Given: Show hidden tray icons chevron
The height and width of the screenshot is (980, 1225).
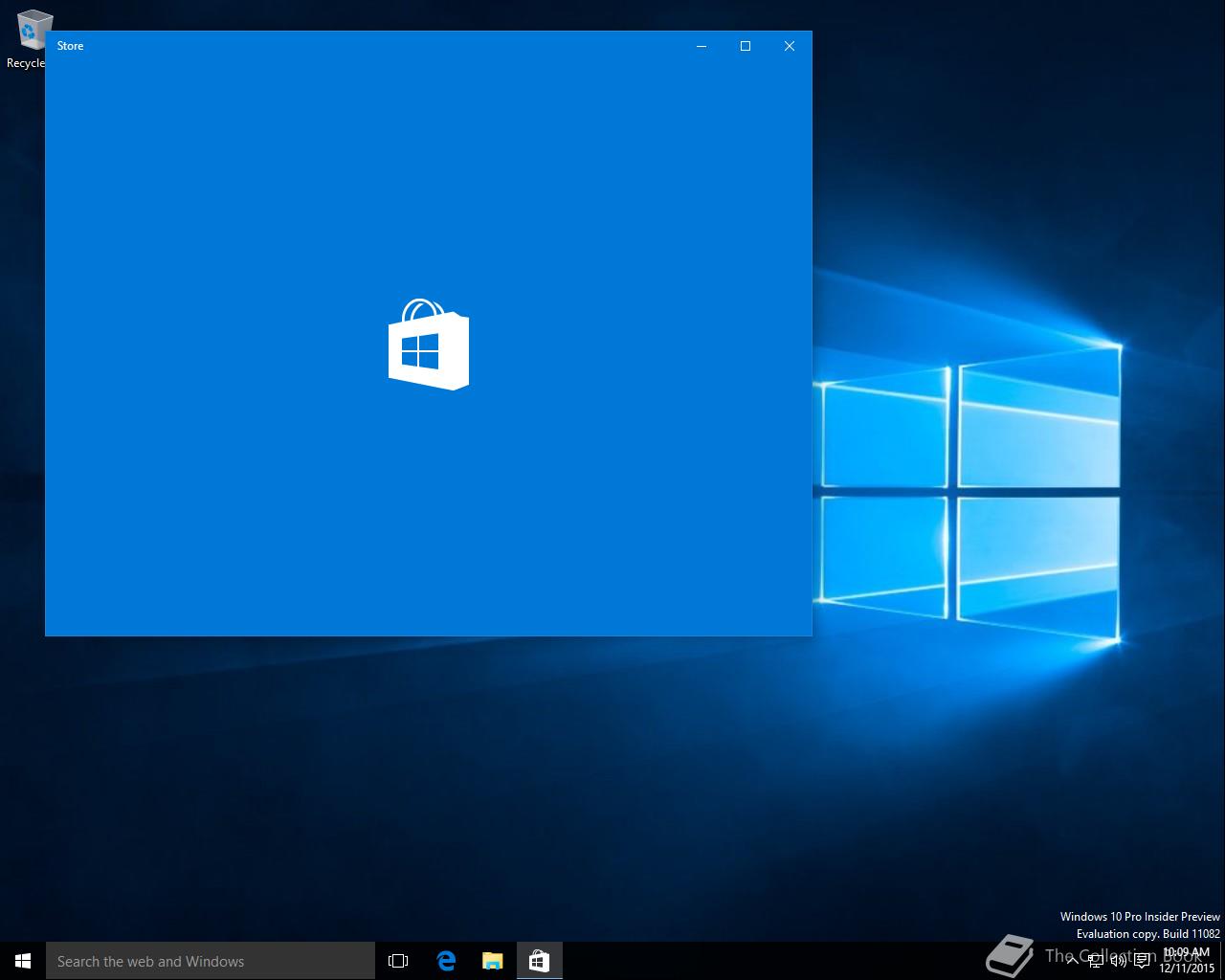Looking at the screenshot, I should pos(1072,961).
